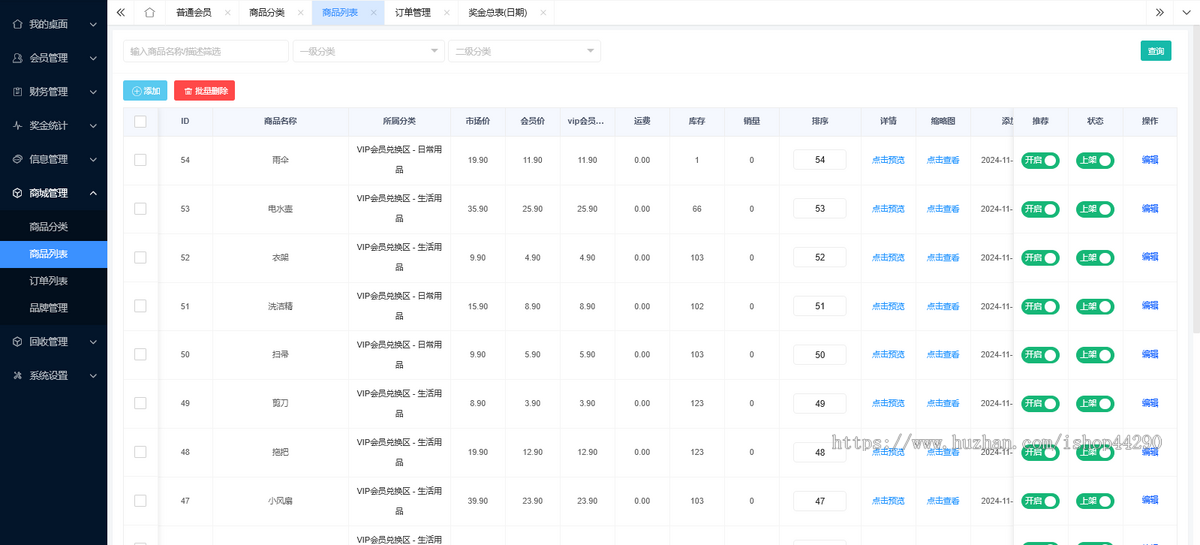This screenshot has width=1200, height=545.
Task: Click product name 小风扇
Action: tap(280, 501)
